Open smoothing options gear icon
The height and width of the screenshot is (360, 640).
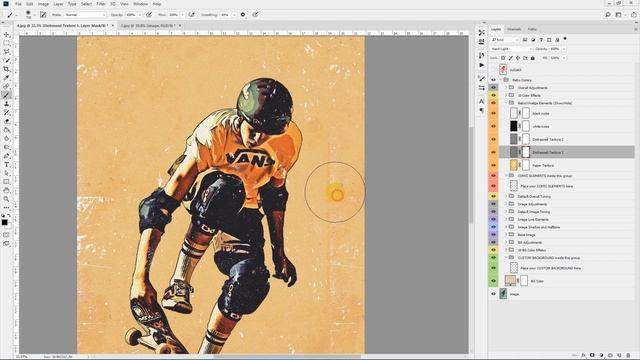tap(243, 15)
